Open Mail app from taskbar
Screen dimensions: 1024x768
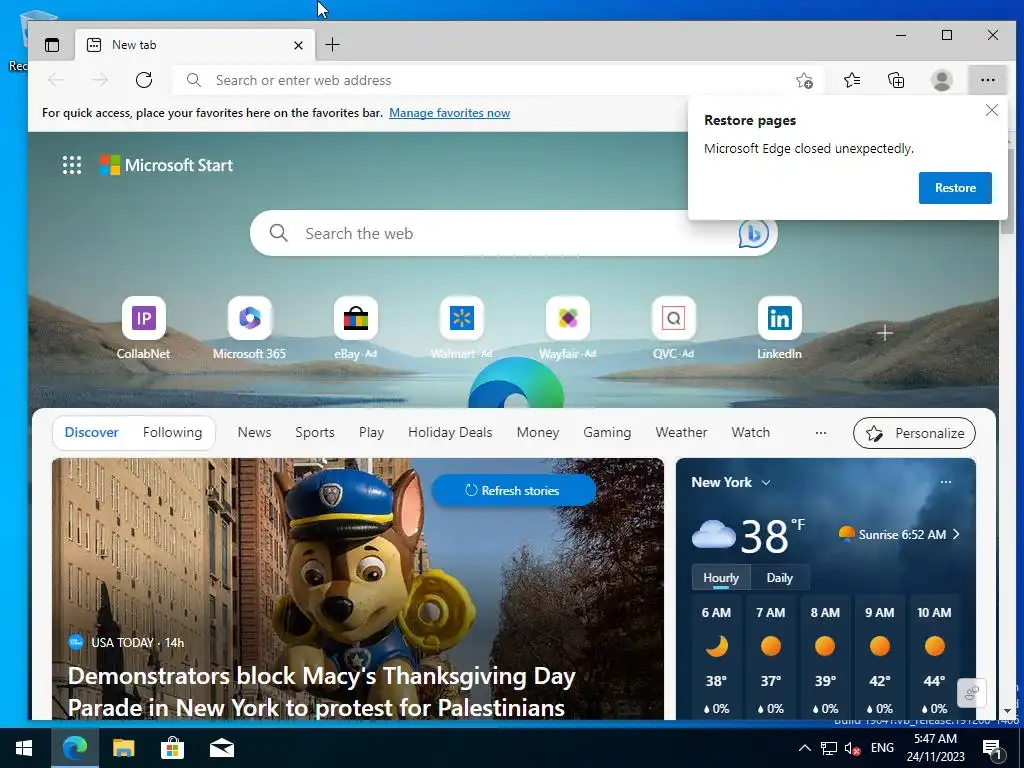tap(222, 748)
